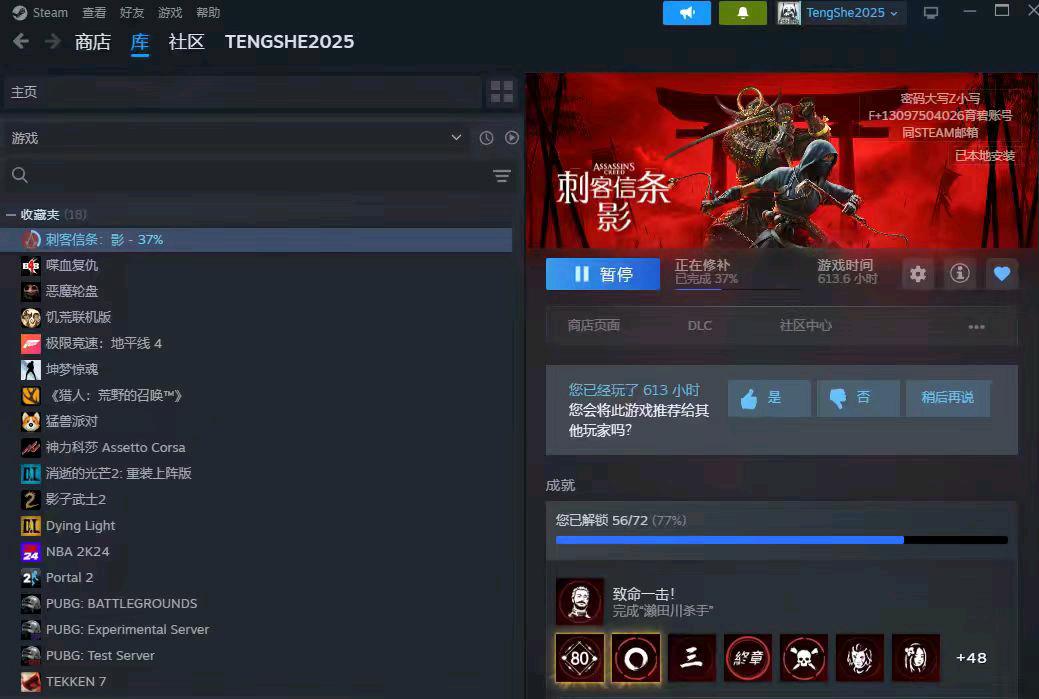Pause the download with 暂停 button
This screenshot has height=699, width=1039.
pos(603,274)
